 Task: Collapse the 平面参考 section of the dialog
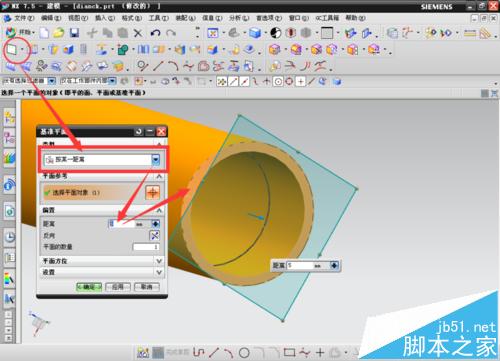[159, 176]
